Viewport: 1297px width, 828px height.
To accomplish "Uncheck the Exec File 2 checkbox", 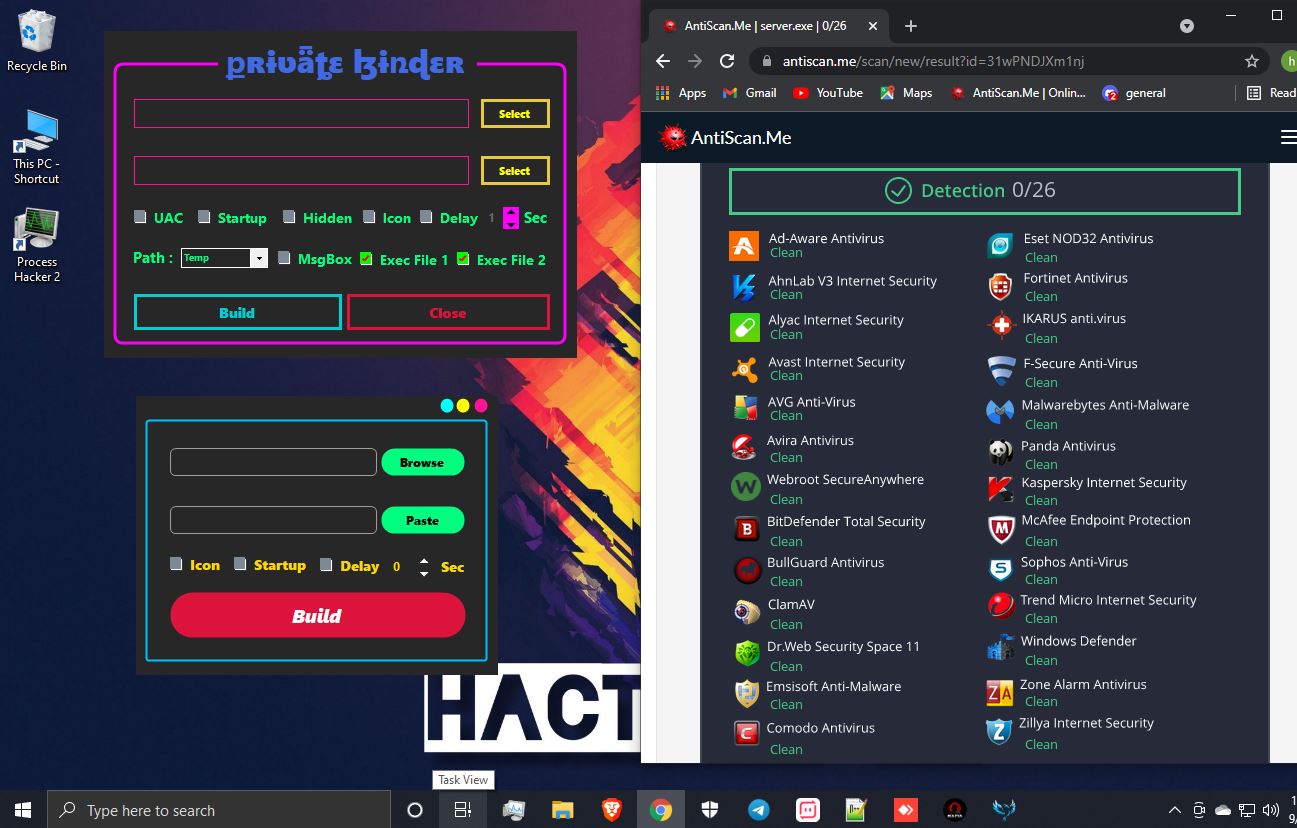I will 463,258.
